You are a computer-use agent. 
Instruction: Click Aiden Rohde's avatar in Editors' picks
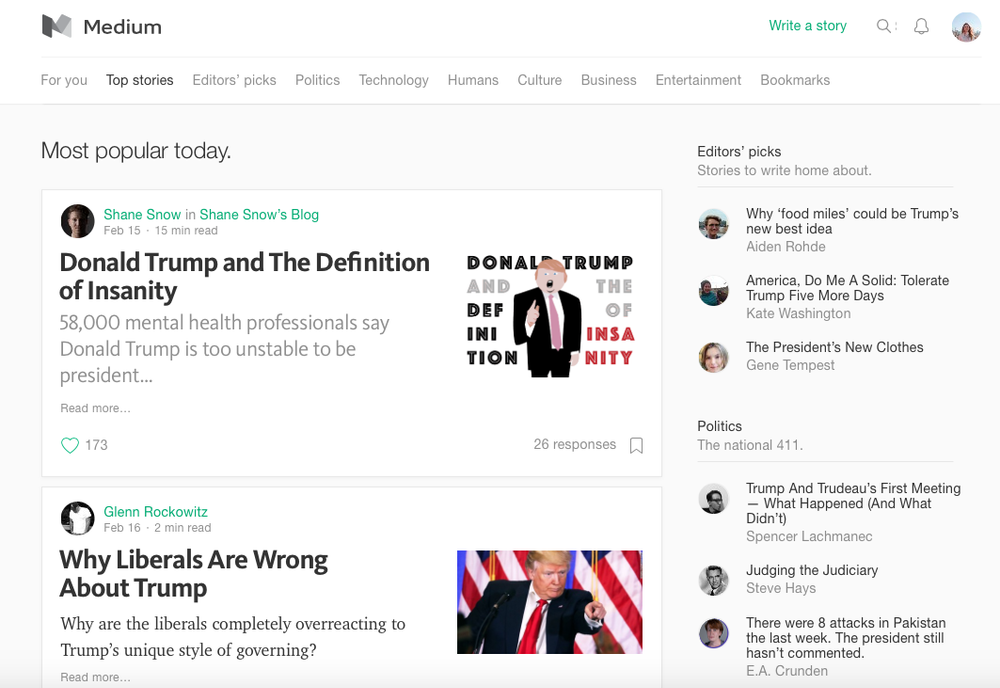714,224
